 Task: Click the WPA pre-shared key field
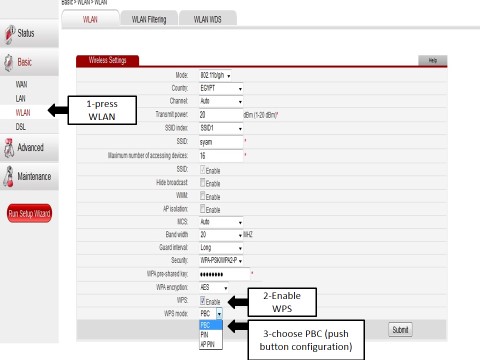pyautogui.click(x=224, y=275)
